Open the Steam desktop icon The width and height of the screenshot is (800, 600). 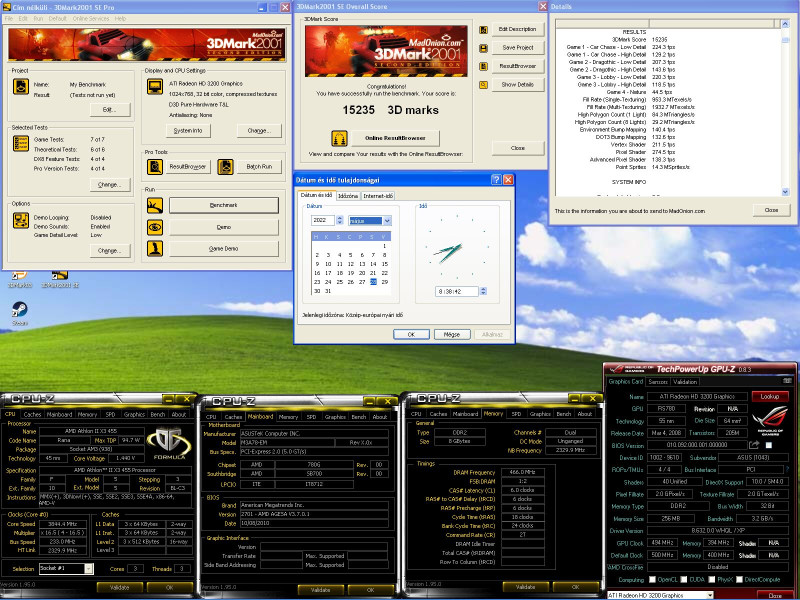point(20,312)
